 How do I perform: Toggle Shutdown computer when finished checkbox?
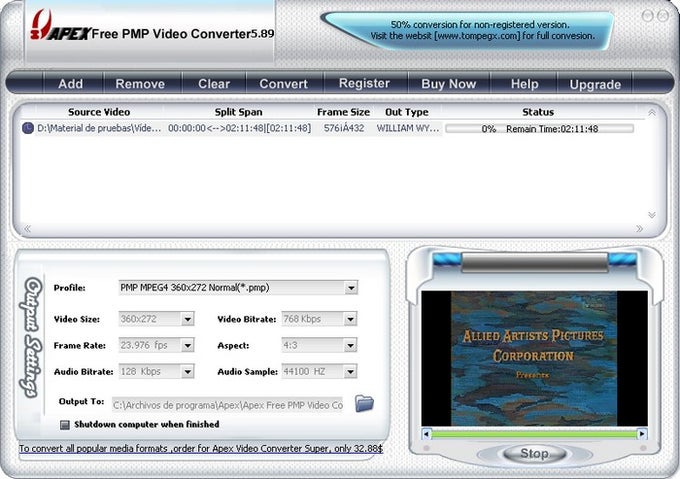[x=65, y=425]
